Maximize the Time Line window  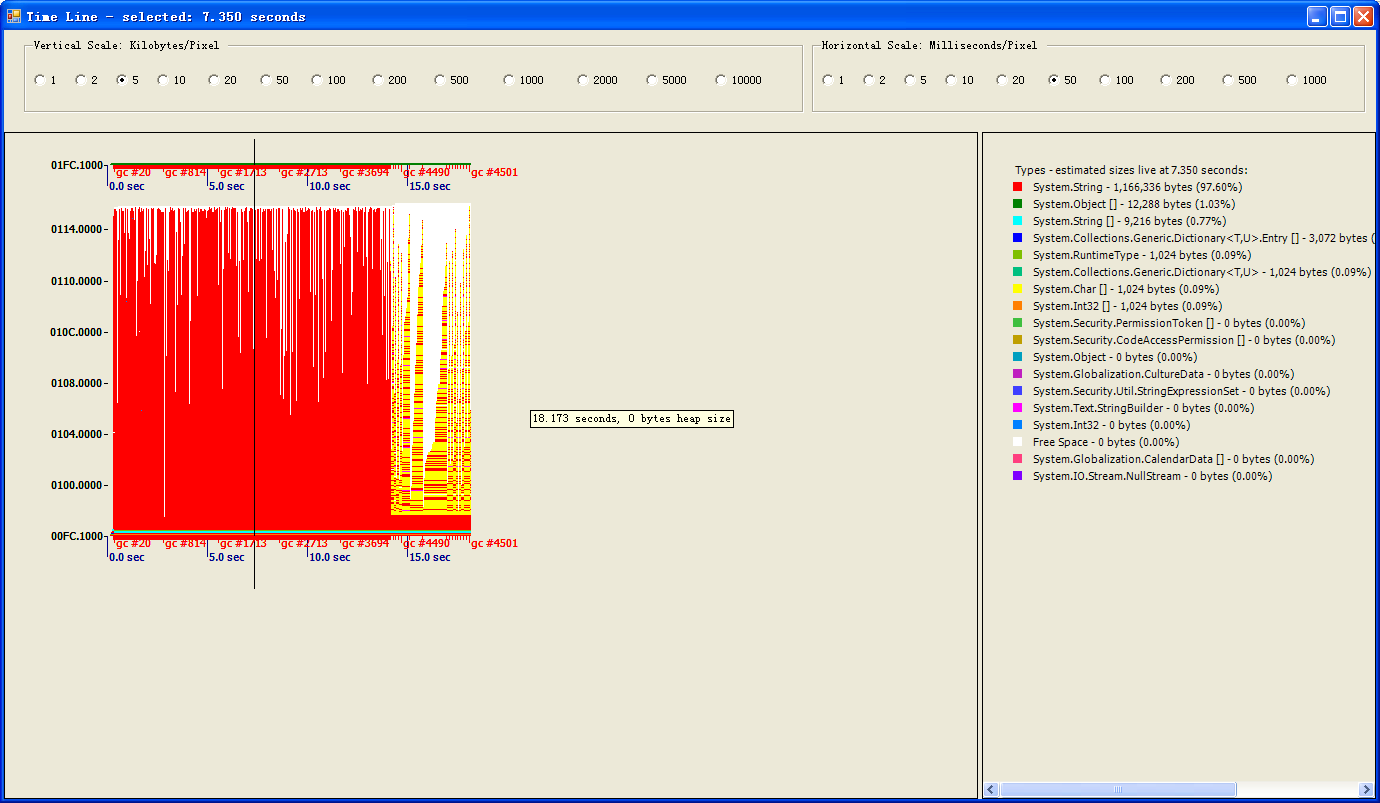click(x=1340, y=16)
